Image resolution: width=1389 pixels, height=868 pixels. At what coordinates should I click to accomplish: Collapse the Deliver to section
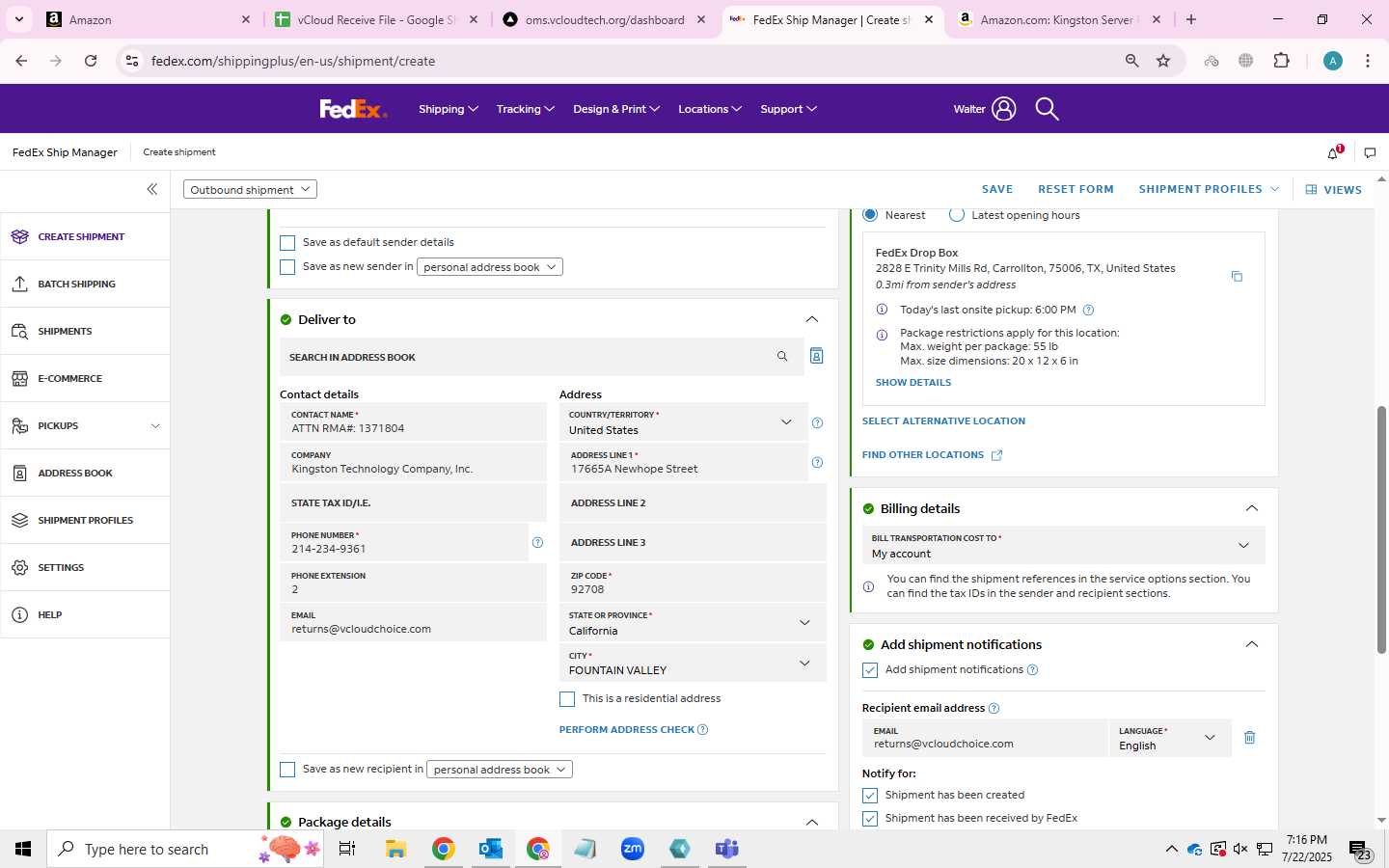812,319
